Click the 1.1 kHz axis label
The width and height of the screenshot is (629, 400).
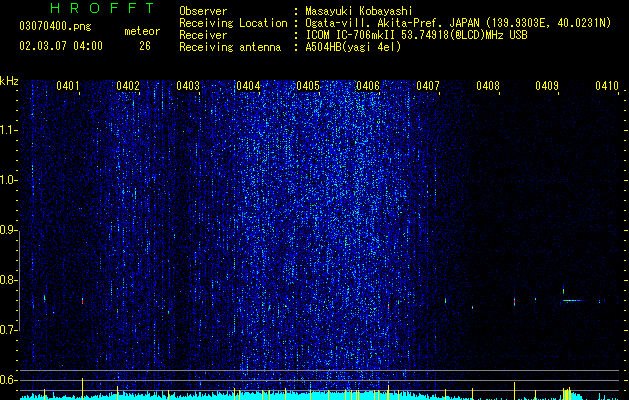pyautogui.click(x=8, y=130)
